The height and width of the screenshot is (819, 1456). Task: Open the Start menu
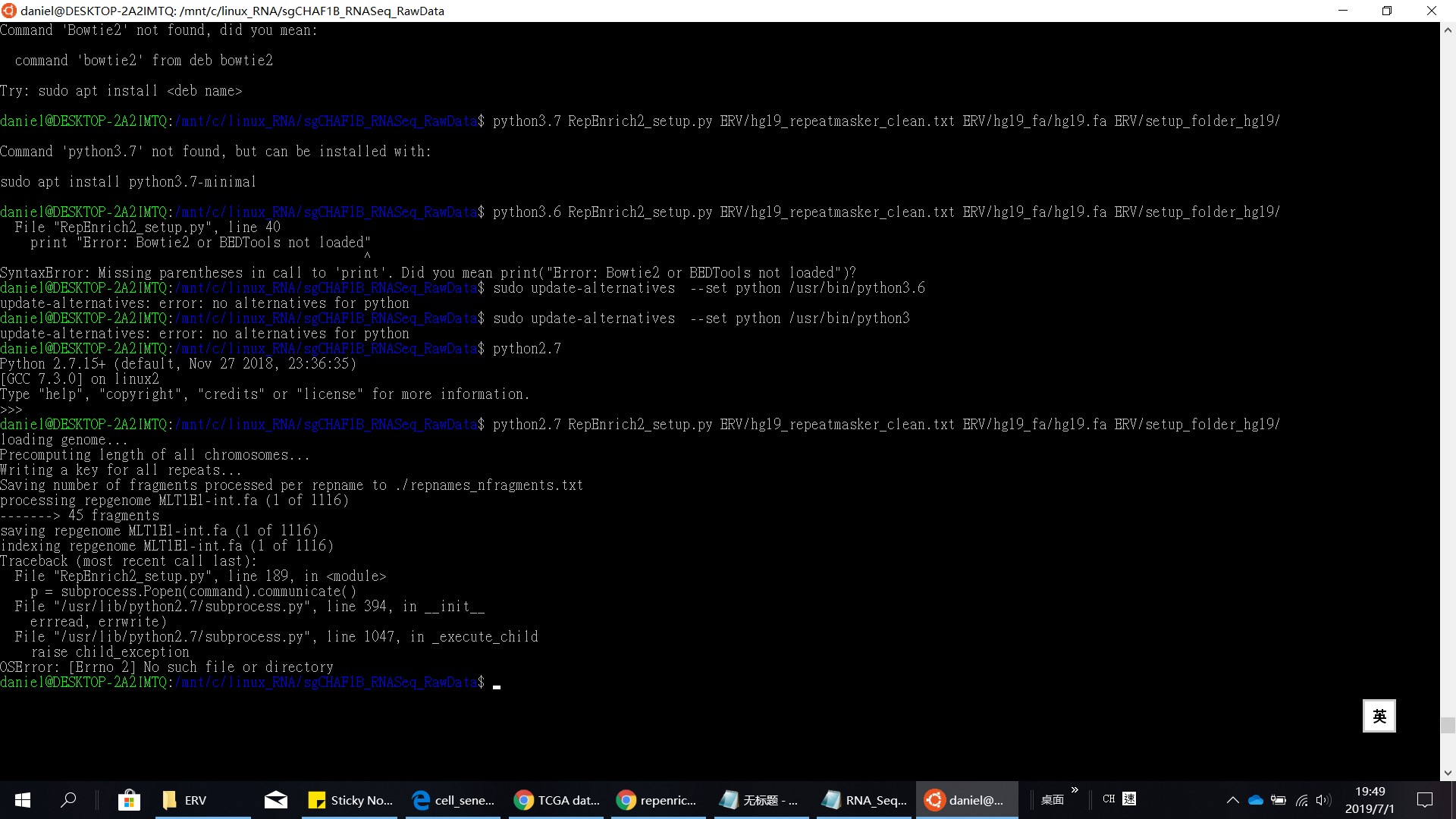22,799
